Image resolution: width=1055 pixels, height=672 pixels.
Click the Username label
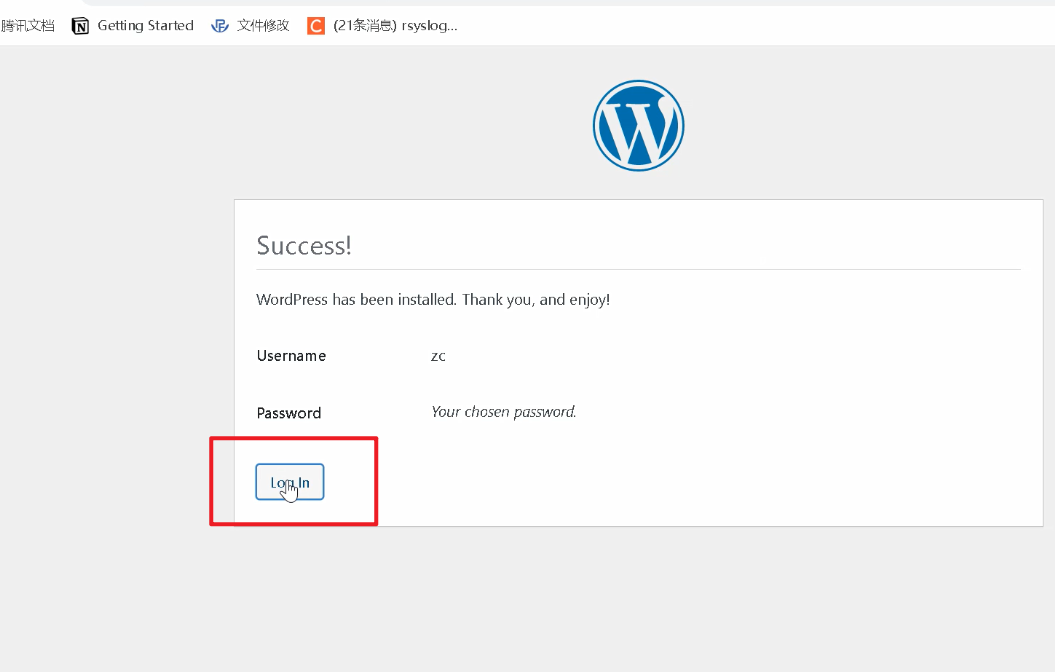pyautogui.click(x=291, y=356)
